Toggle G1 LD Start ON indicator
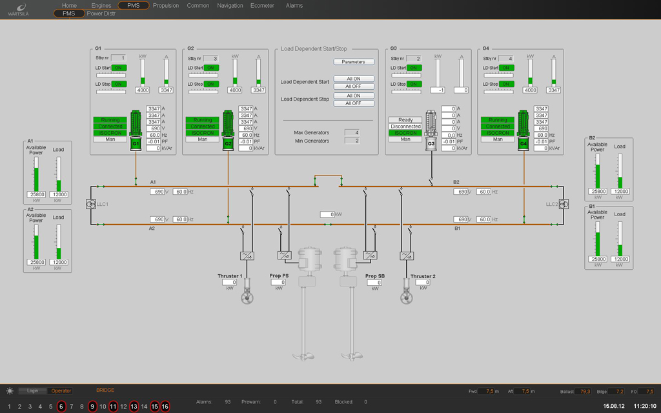 (118, 67)
